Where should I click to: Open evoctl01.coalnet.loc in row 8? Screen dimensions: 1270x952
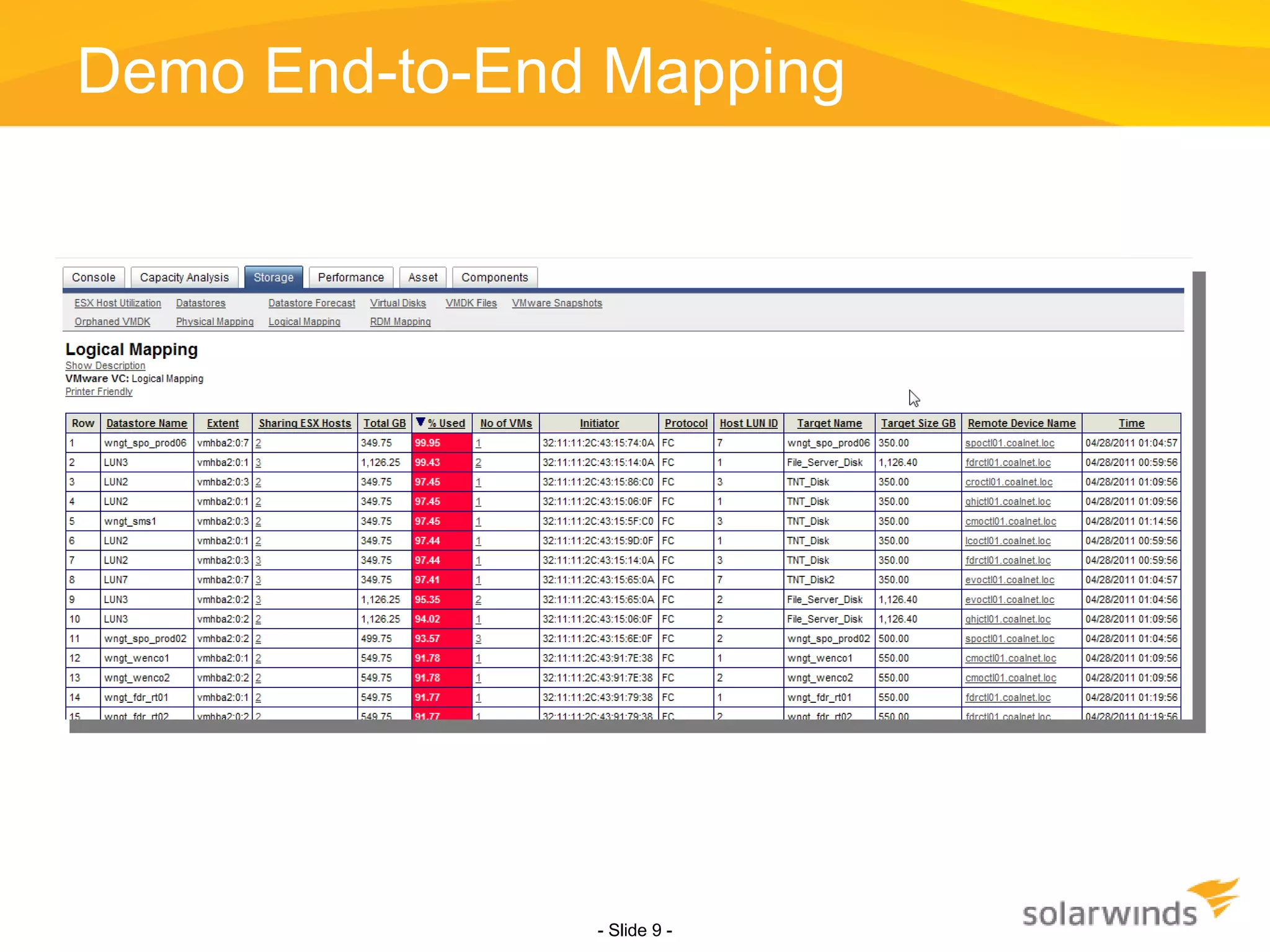(x=1010, y=580)
